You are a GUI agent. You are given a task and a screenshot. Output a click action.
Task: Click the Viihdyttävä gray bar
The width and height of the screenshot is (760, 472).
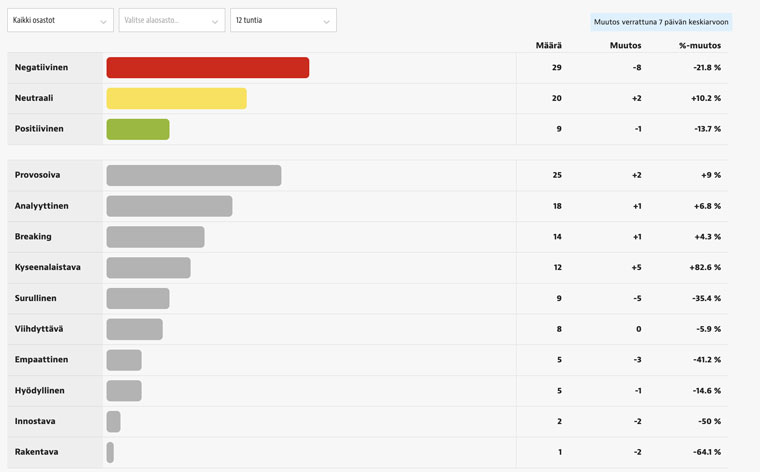click(135, 329)
